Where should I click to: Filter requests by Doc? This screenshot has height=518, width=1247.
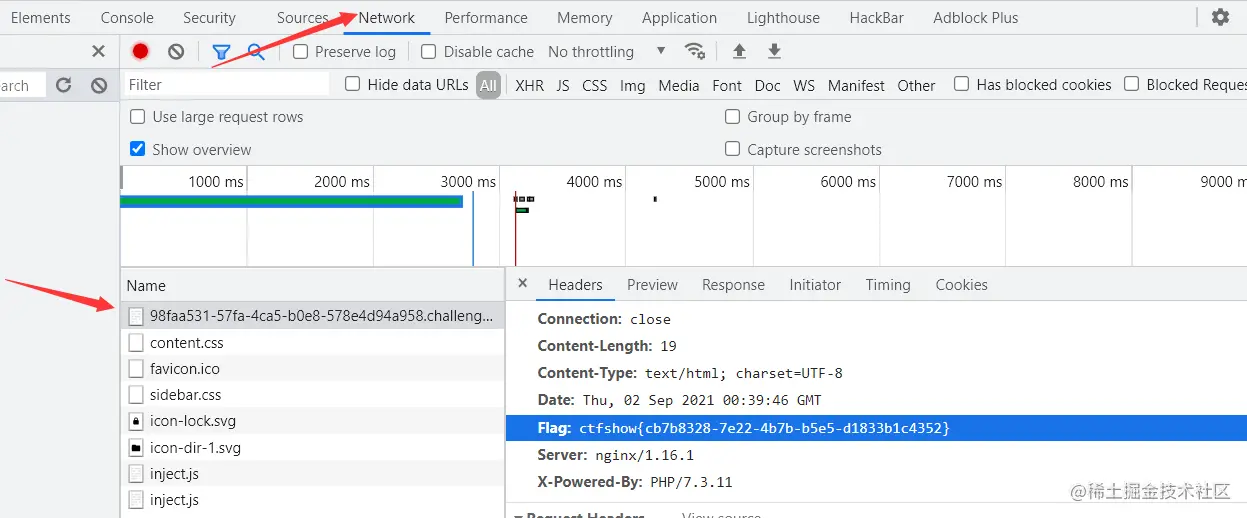(x=767, y=85)
